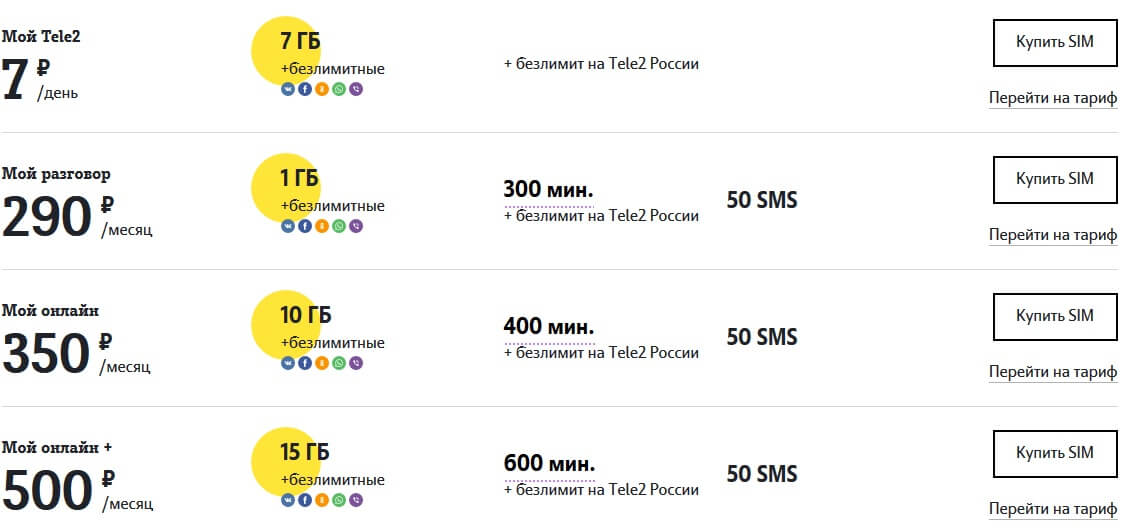This screenshot has width=1131, height=532.
Task: Click WhatsApp icon in Мой разговор row
Action: pyautogui.click(x=339, y=226)
